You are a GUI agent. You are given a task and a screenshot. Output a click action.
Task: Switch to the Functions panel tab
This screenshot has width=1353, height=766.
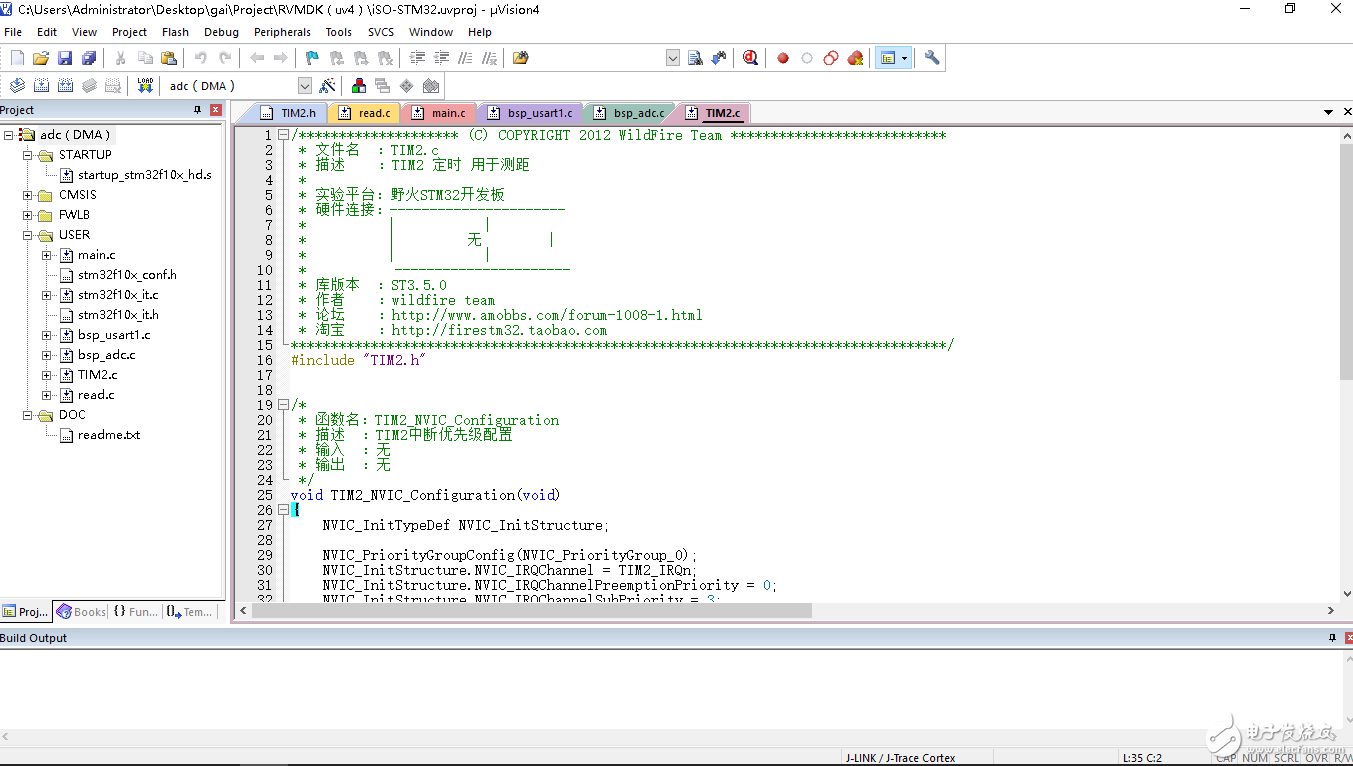click(x=135, y=612)
